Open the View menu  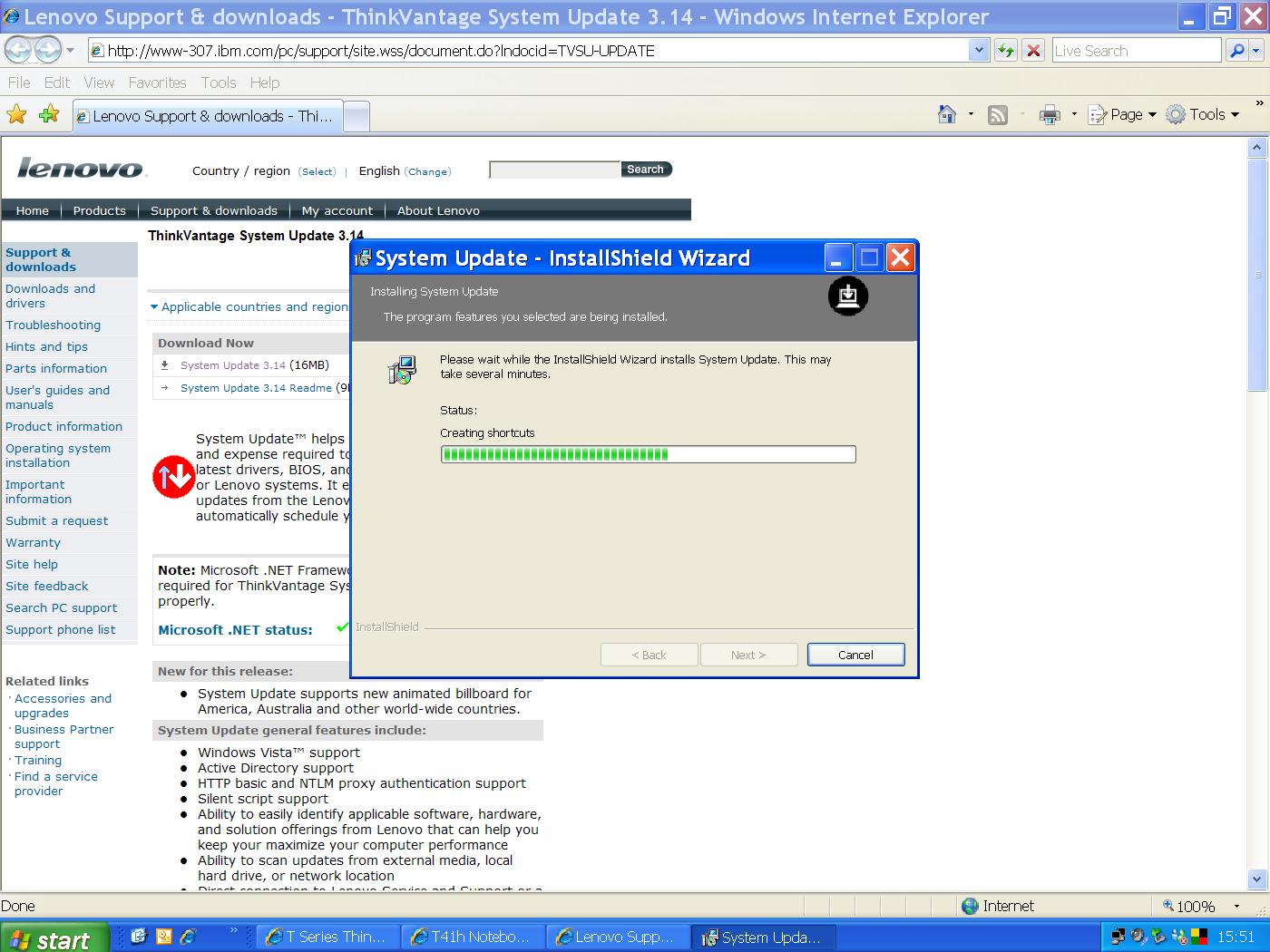tap(99, 83)
